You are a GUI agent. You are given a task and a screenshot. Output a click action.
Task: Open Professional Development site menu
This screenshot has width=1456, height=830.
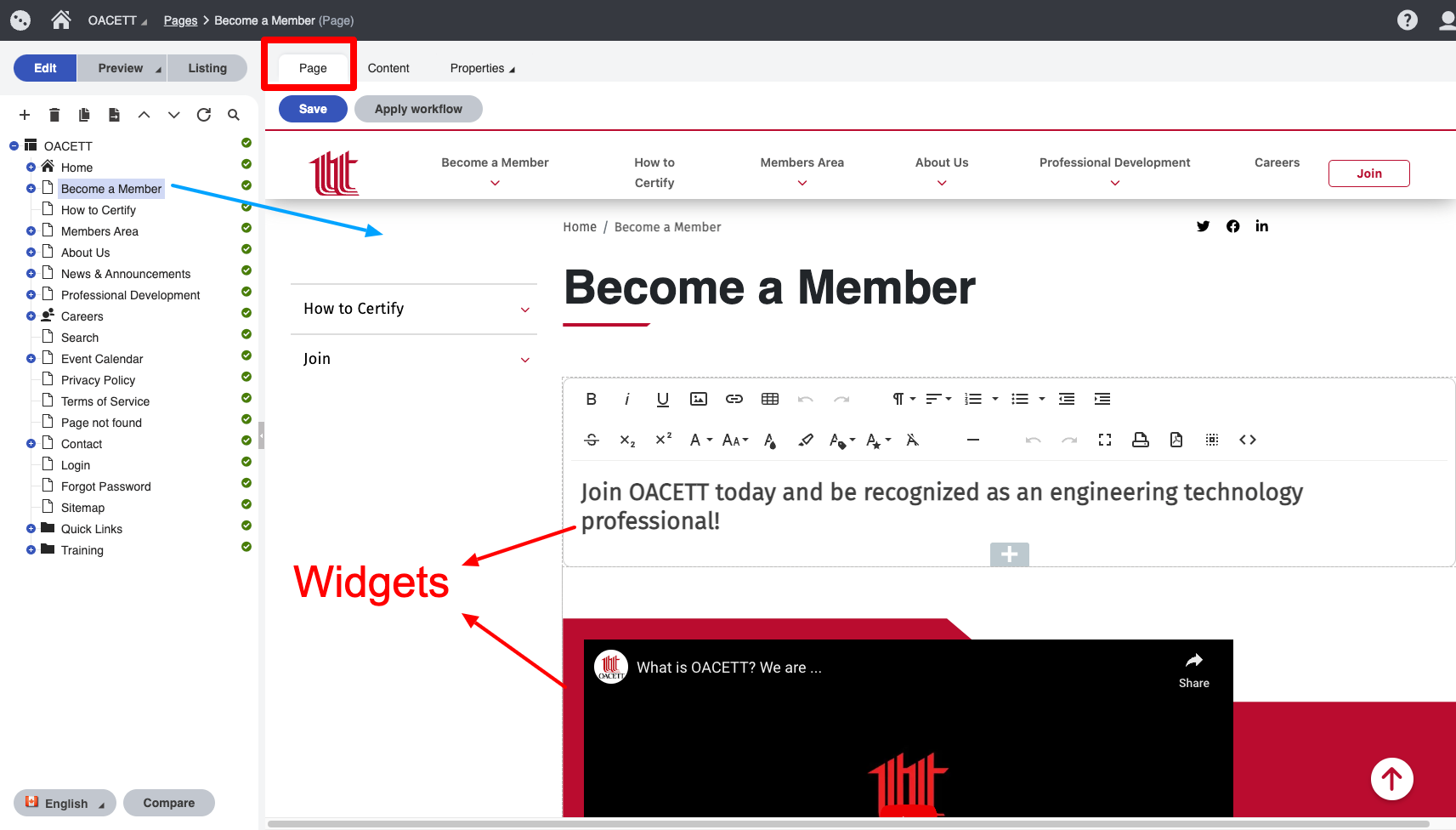(x=1114, y=172)
